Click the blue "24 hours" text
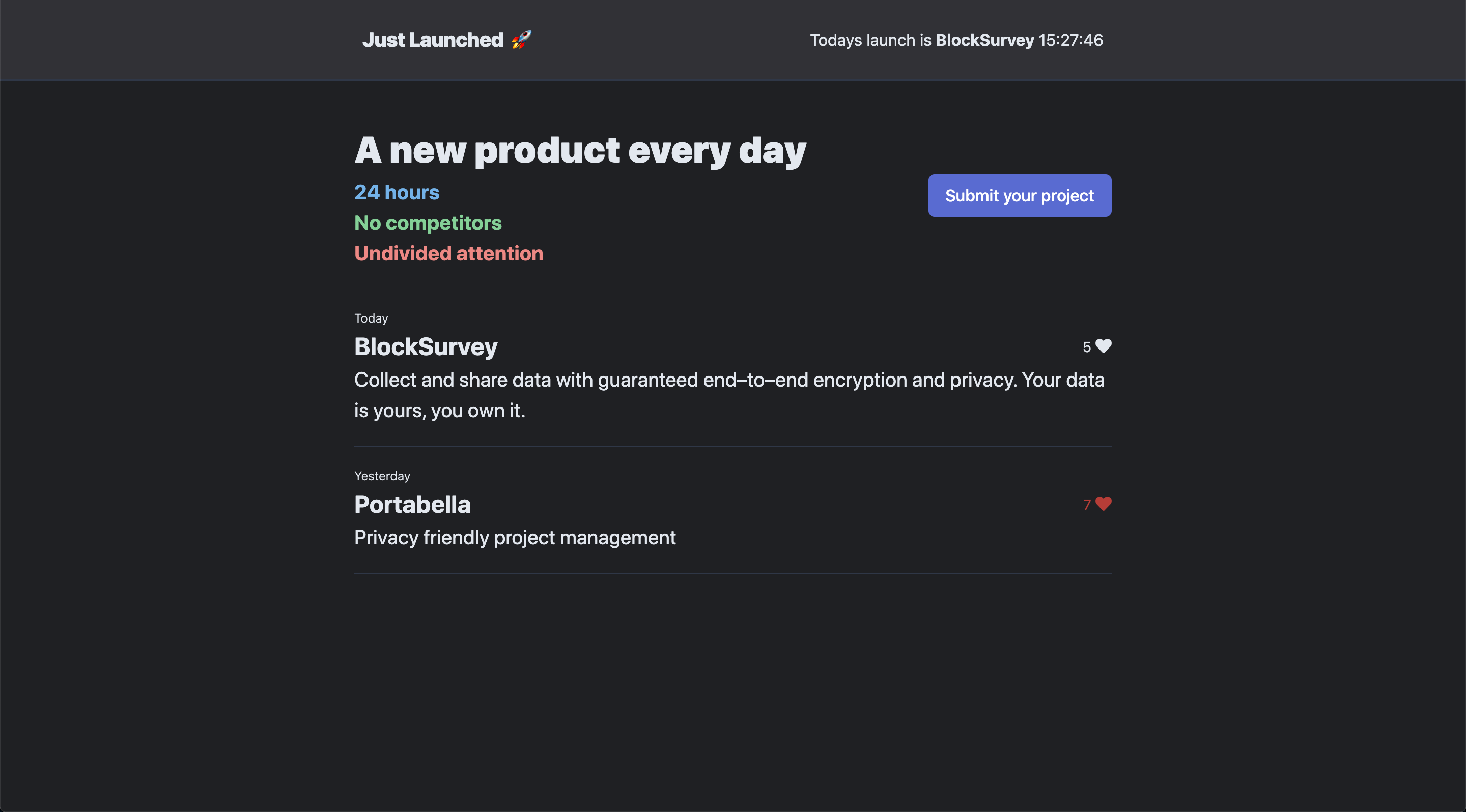The height and width of the screenshot is (812, 1466). tap(397, 193)
